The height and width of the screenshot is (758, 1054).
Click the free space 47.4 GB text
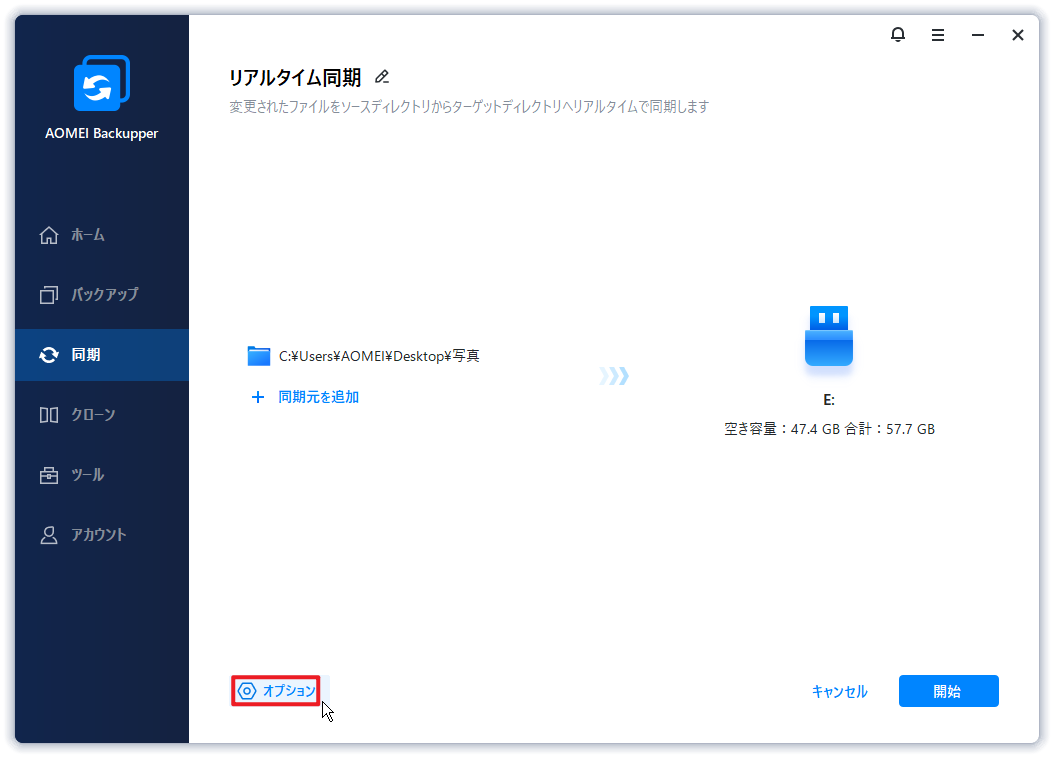782,429
